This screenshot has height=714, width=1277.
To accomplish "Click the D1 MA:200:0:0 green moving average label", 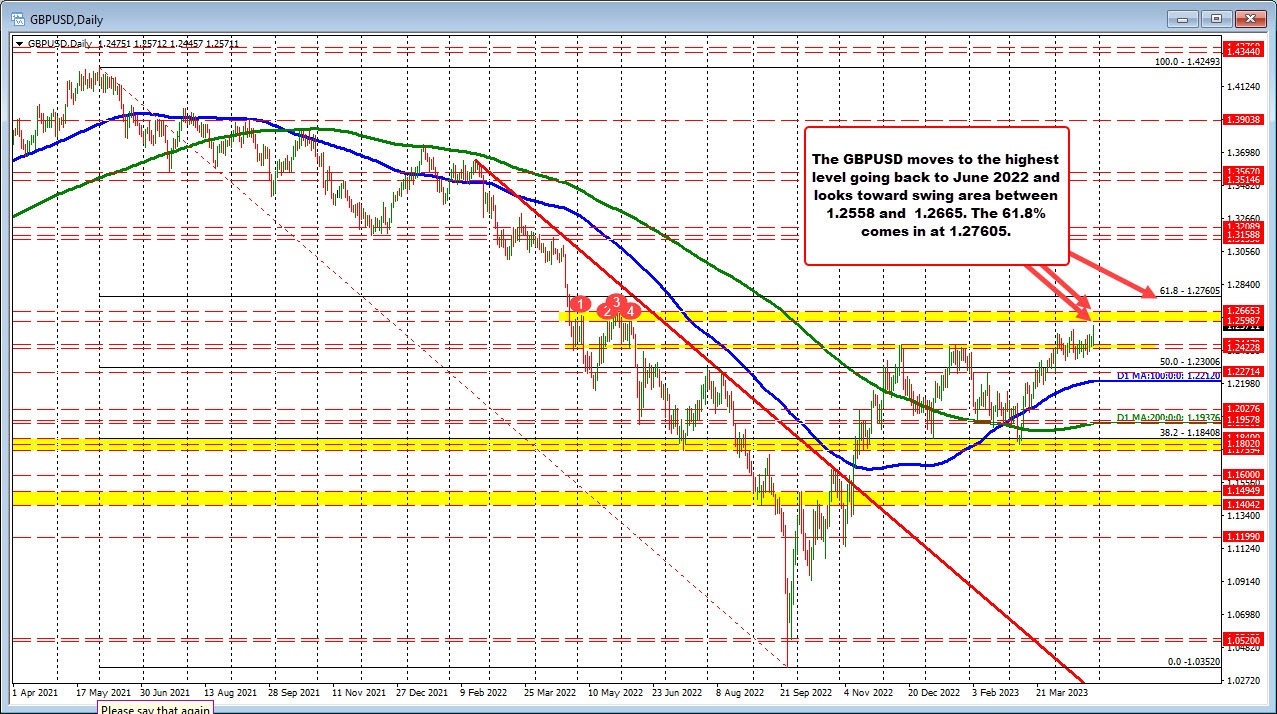I will coord(1168,417).
